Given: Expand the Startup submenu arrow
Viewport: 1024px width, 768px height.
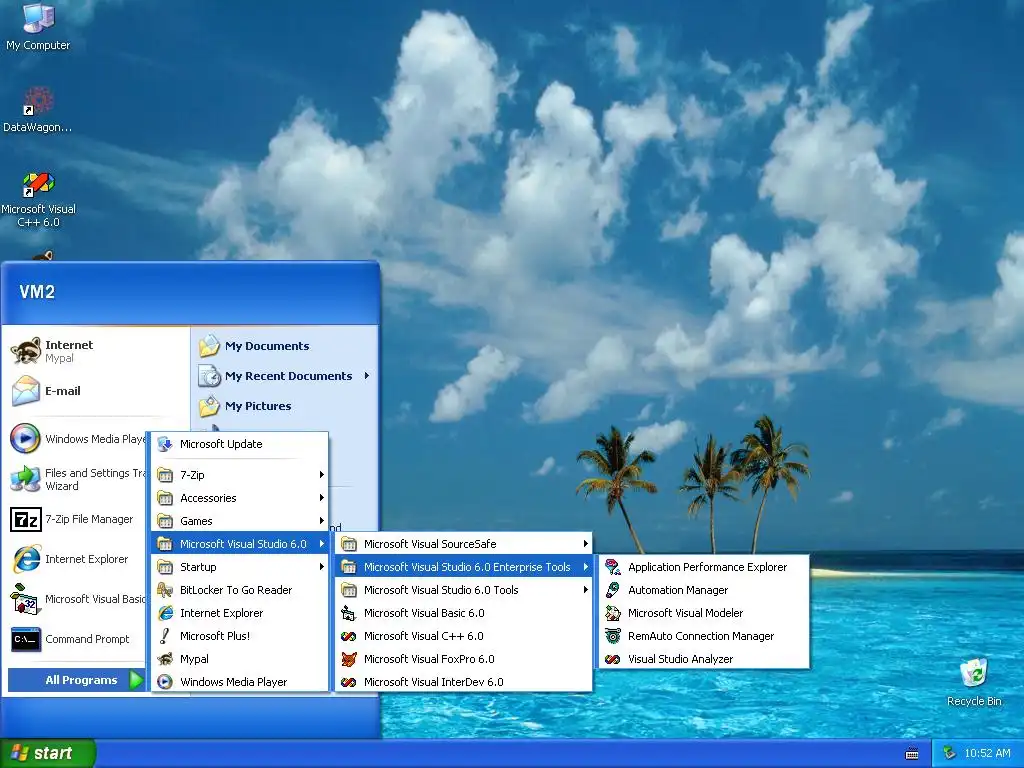Looking at the screenshot, I should (321, 567).
